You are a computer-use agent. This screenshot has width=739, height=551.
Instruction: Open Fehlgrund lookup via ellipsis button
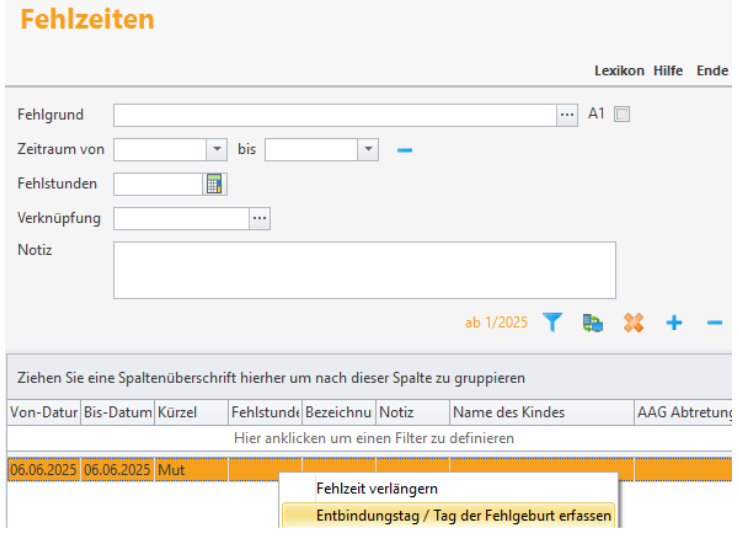point(568,115)
